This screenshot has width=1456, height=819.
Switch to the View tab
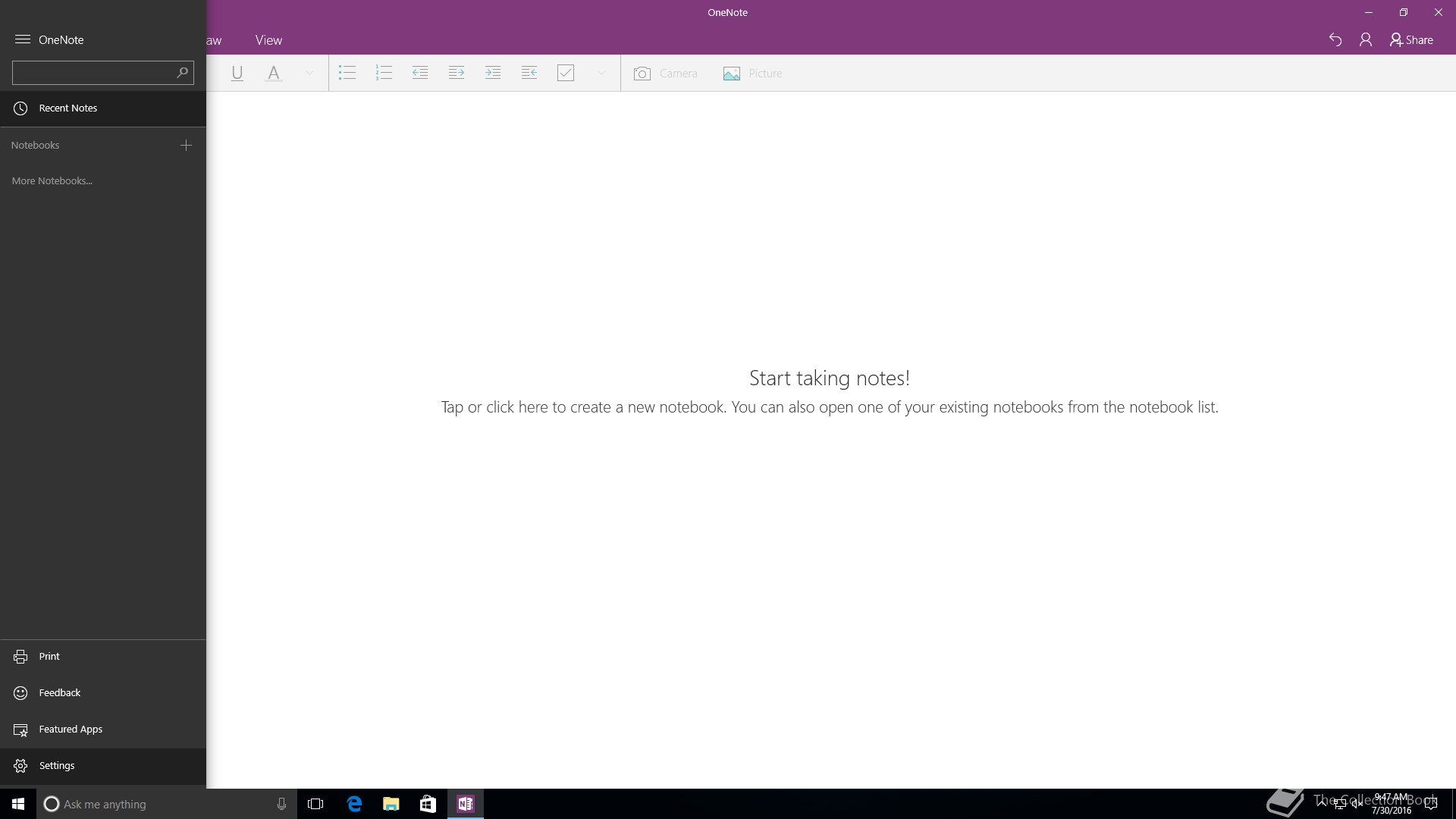point(268,40)
